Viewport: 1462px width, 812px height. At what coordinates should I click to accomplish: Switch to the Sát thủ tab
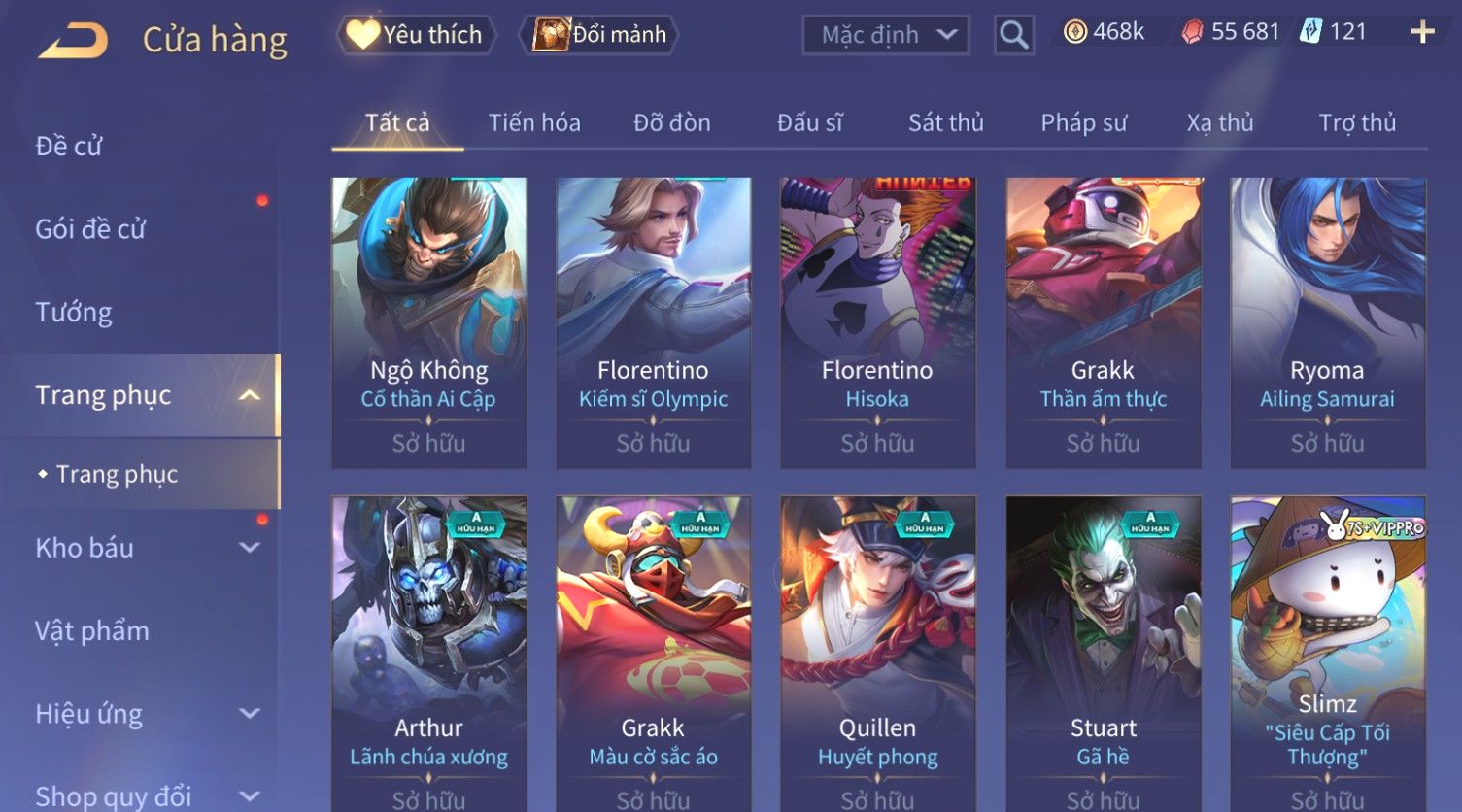click(946, 123)
